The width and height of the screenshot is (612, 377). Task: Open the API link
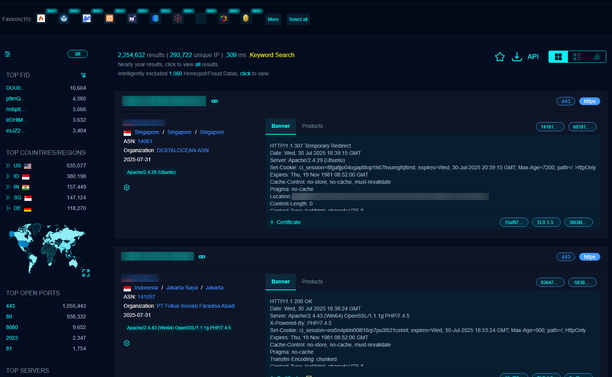(533, 57)
